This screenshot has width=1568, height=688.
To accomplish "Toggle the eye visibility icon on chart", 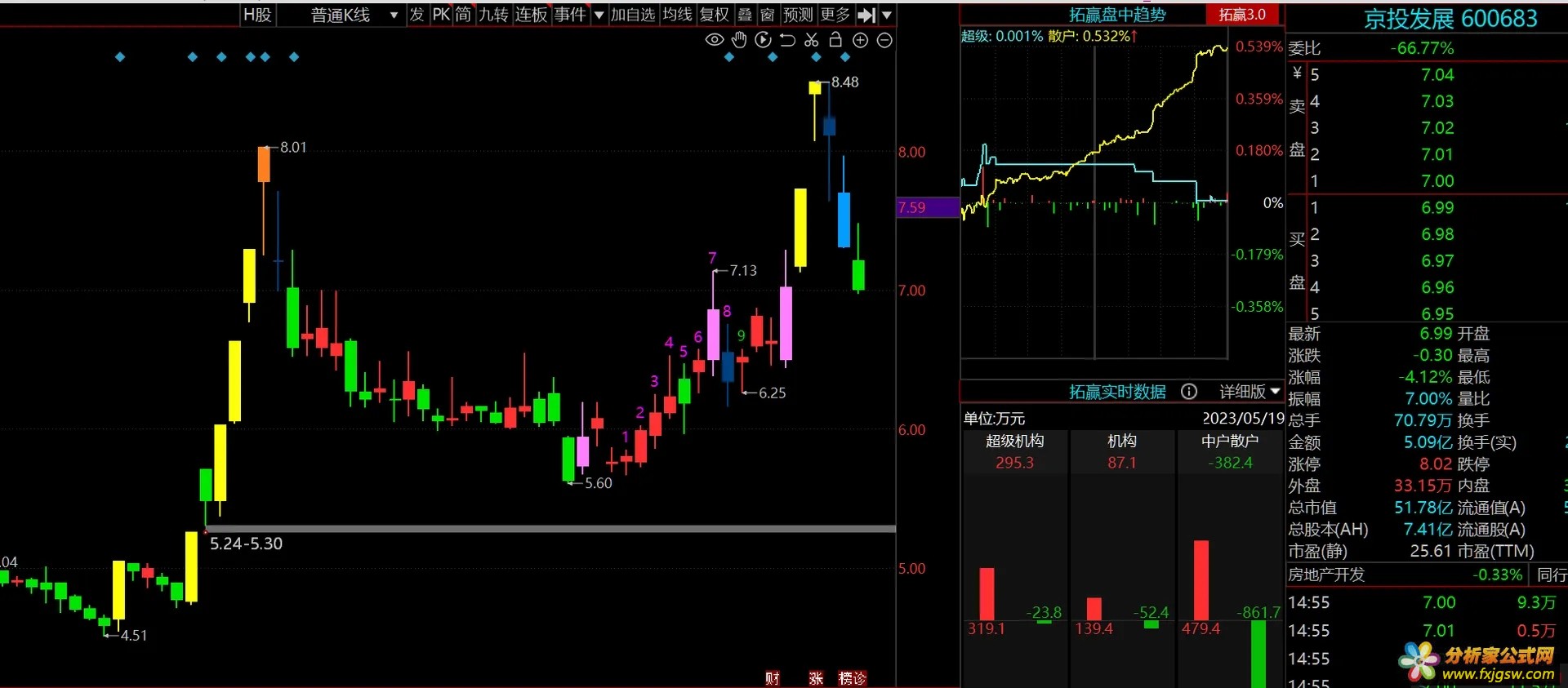I will pyautogui.click(x=714, y=40).
